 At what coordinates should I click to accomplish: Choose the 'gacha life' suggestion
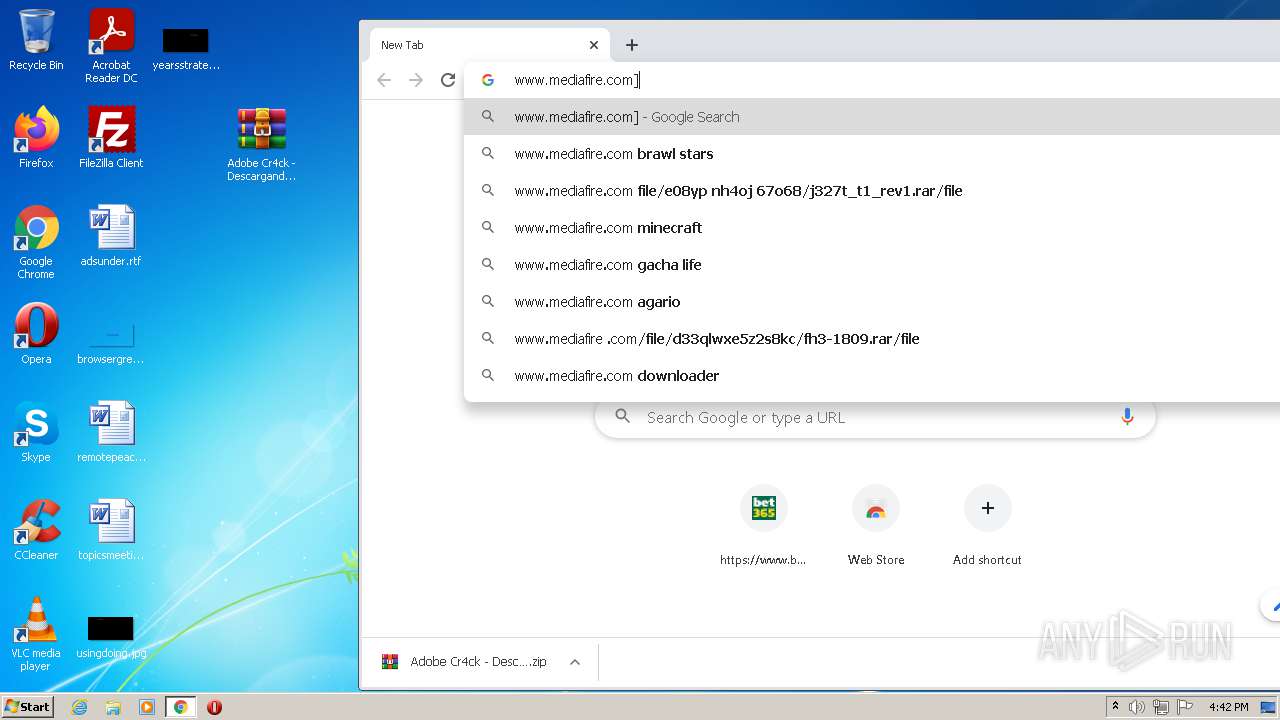pyautogui.click(x=872, y=265)
